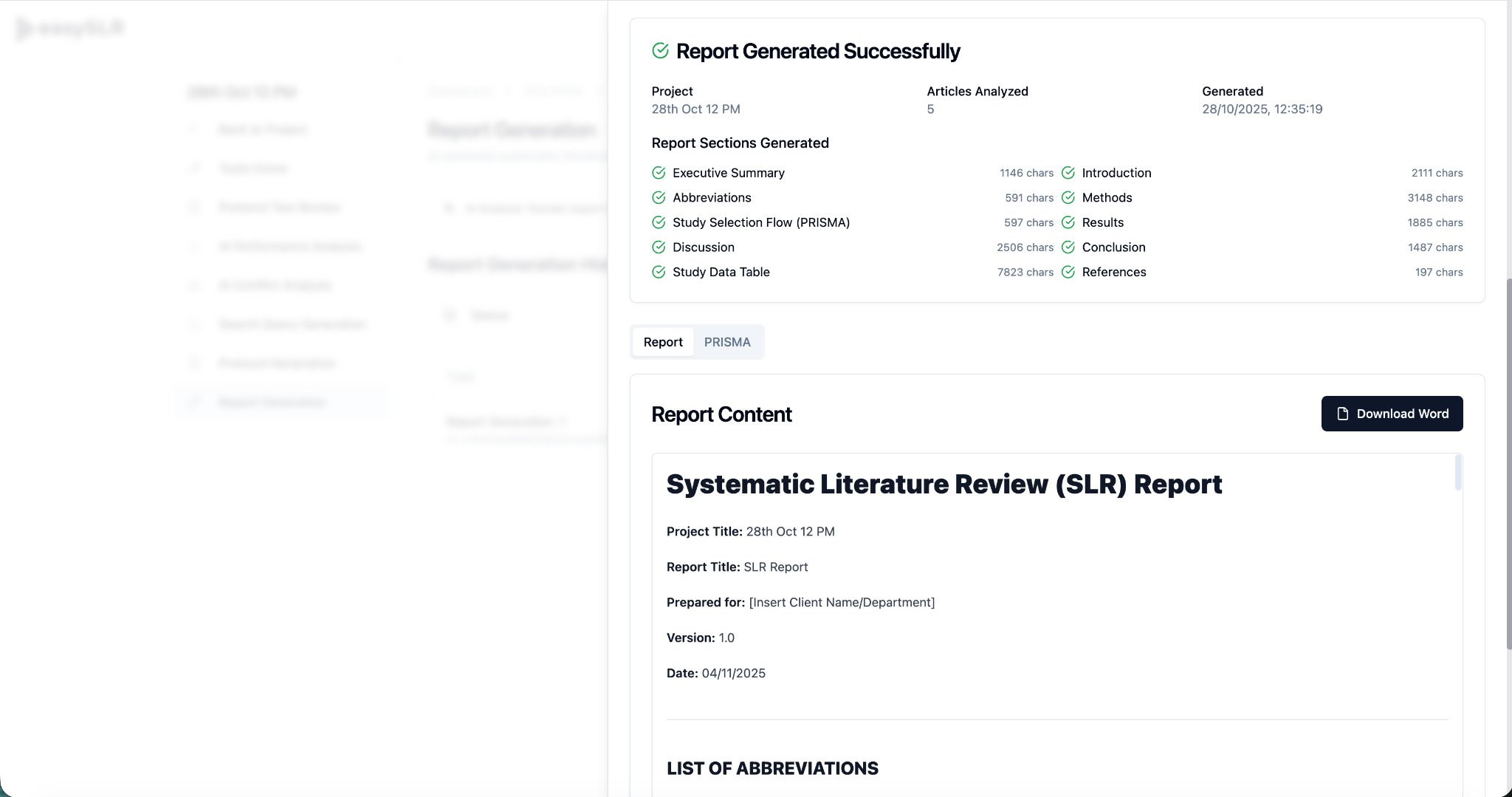This screenshot has width=1512, height=797.
Task: Select the check icon for Study Selection Flow (PRISMA)
Action: (659, 222)
